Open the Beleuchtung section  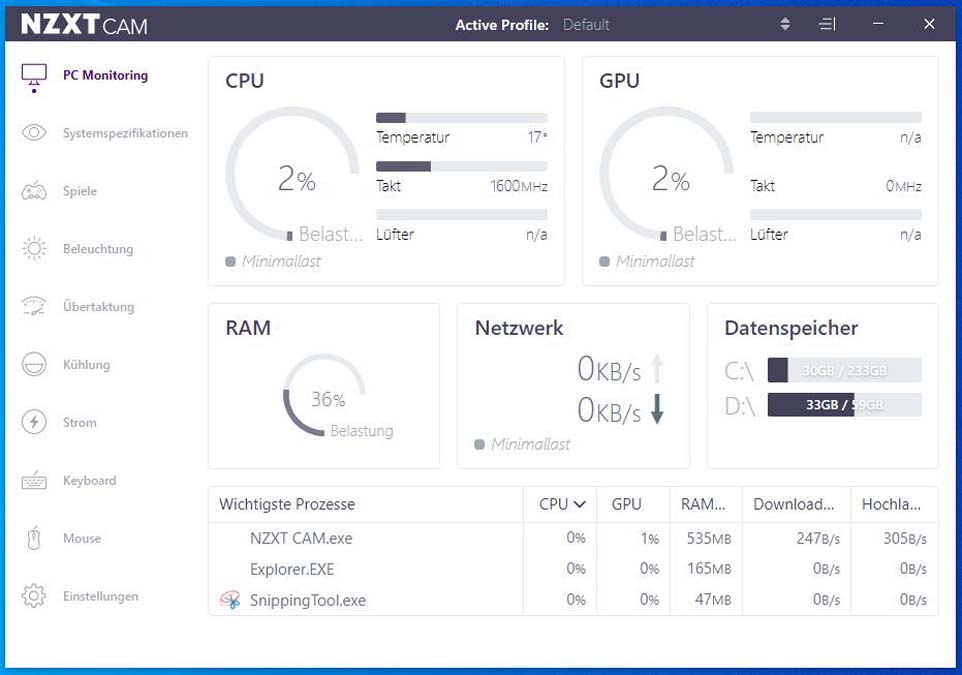(x=98, y=249)
